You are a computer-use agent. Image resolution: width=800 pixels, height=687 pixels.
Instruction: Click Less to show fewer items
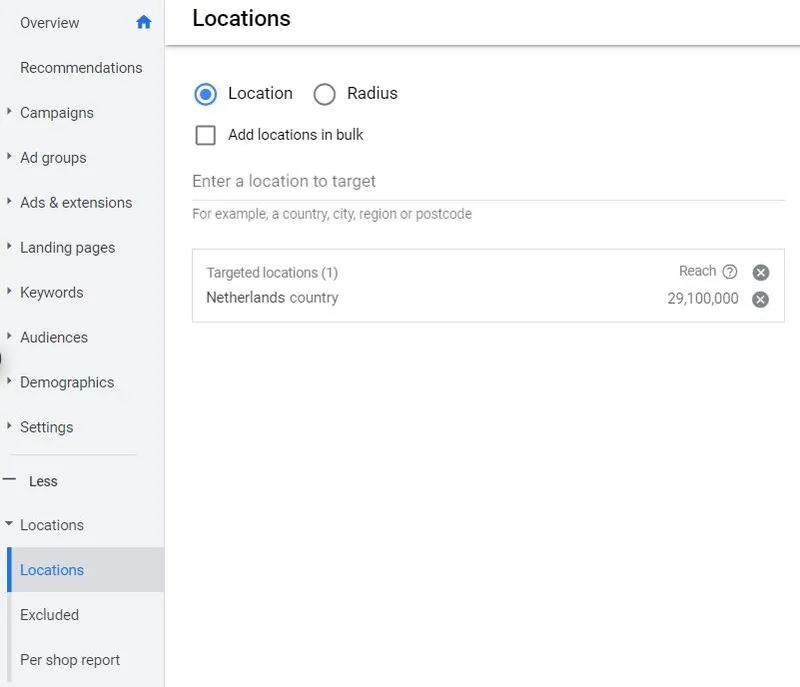43,481
